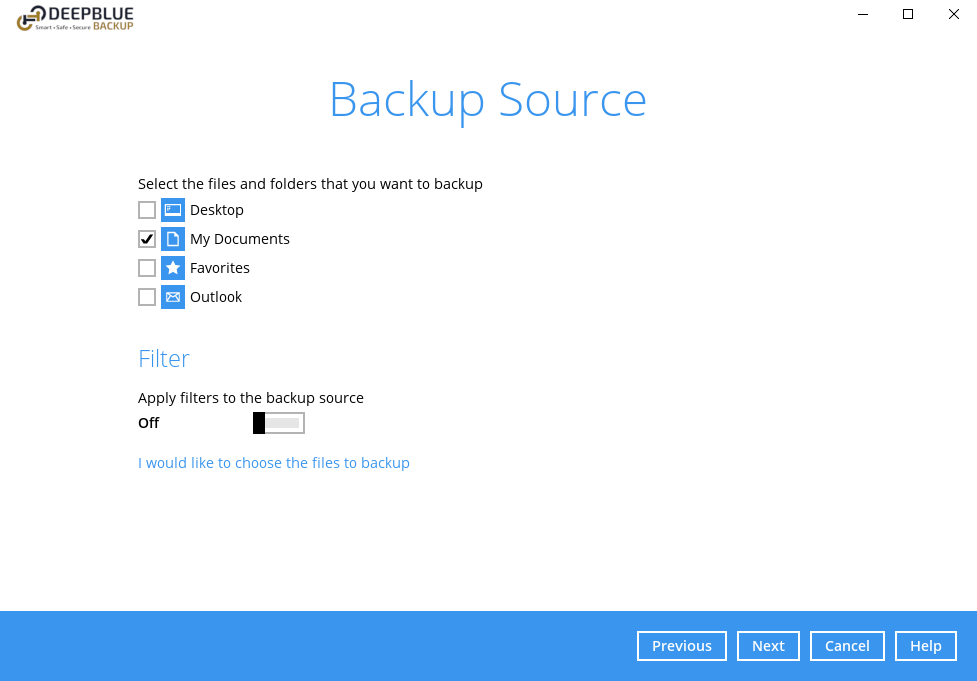Maximize the DeepBlue Backup window
Image resolution: width=977 pixels, height=681 pixels.
pyautogui.click(x=908, y=14)
